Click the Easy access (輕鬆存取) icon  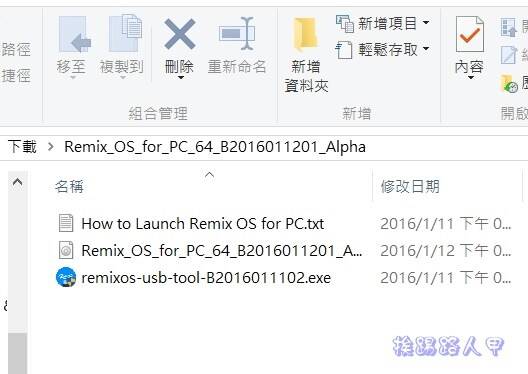[x=344, y=50]
